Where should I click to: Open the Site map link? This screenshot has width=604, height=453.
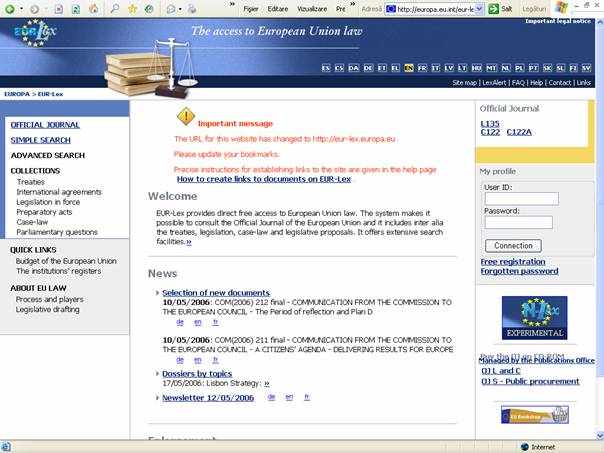pyautogui.click(x=465, y=82)
